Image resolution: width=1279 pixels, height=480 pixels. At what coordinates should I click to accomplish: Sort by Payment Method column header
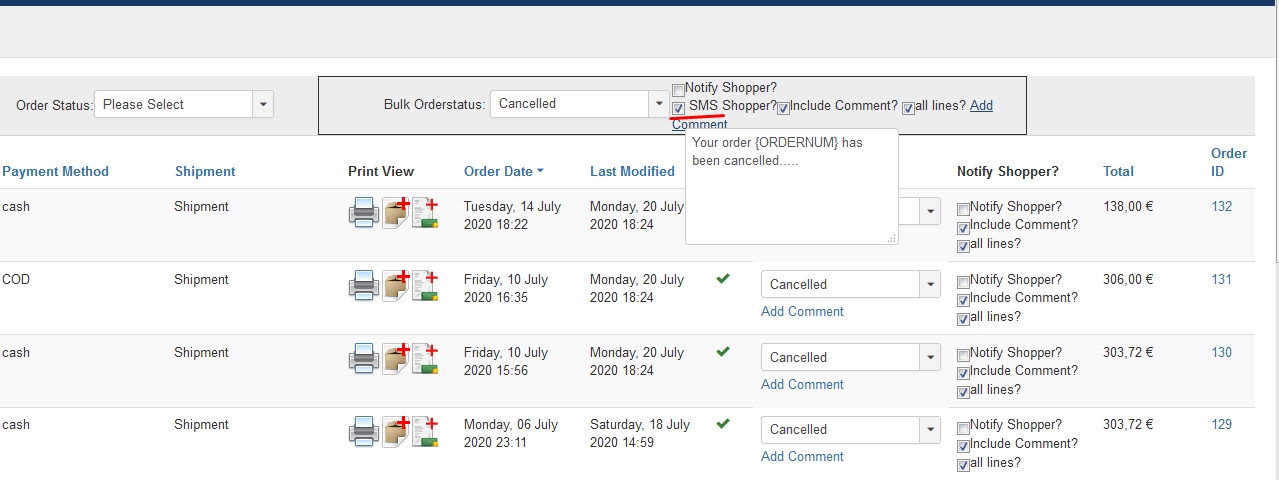[55, 171]
